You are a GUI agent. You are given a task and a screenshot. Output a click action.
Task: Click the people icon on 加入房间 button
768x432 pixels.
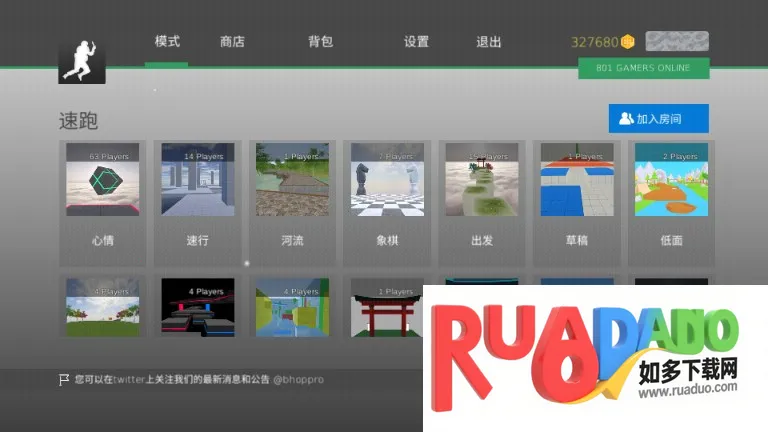tap(626, 119)
